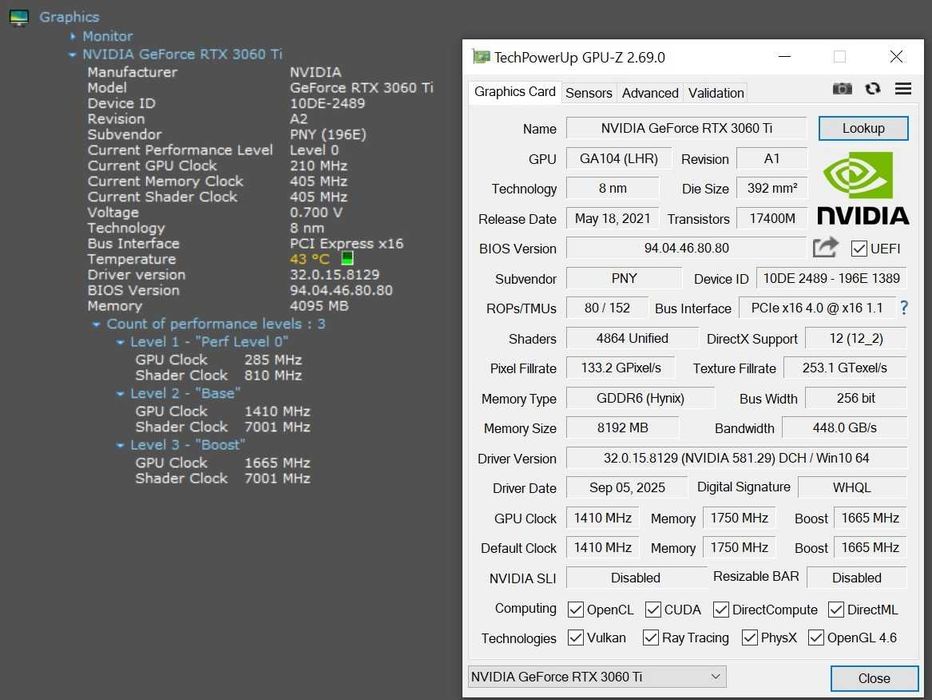Toggle the Ray Tracing checkbox
932x700 pixels.
650,638
